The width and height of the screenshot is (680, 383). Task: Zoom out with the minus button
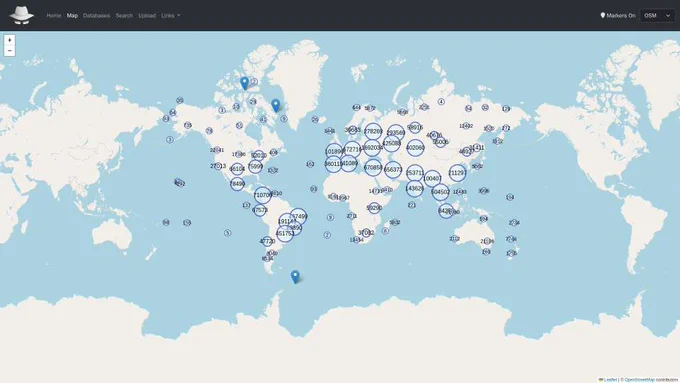coord(10,51)
